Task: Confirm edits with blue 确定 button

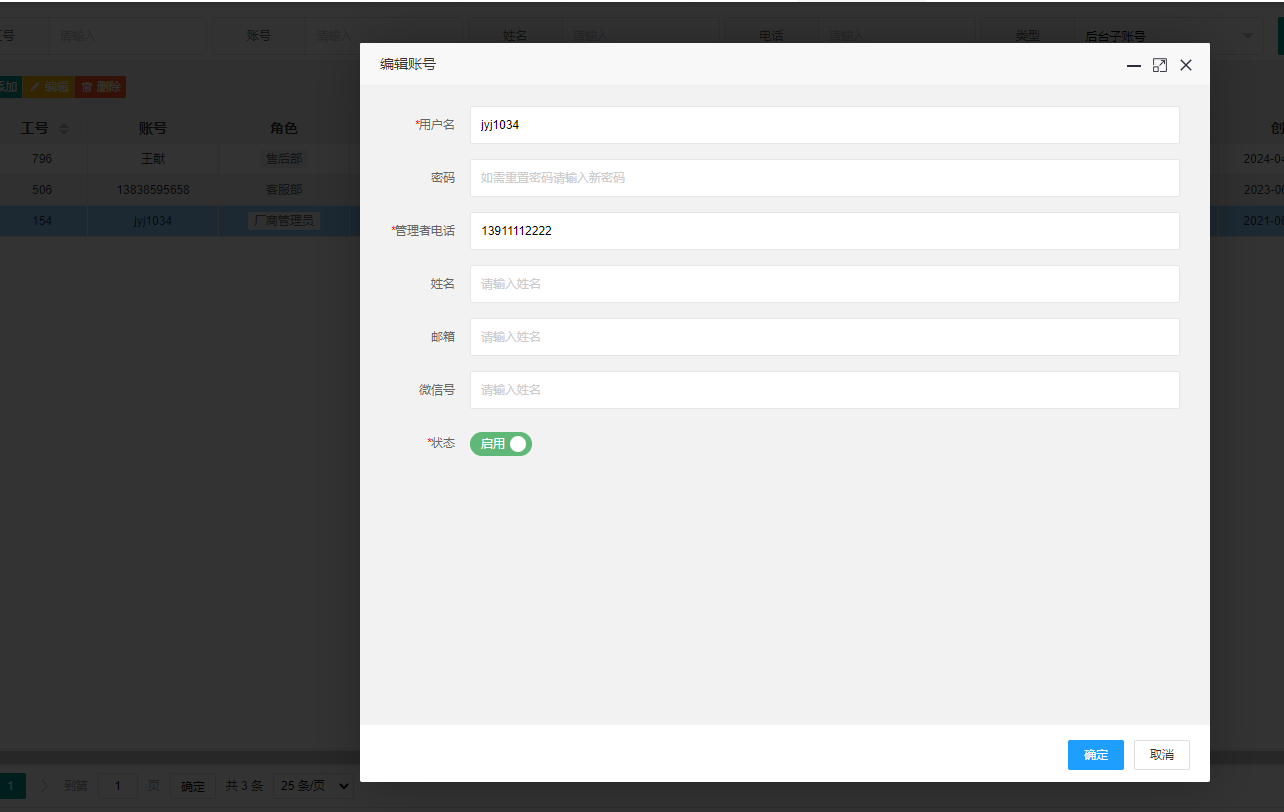Action: [x=1096, y=755]
